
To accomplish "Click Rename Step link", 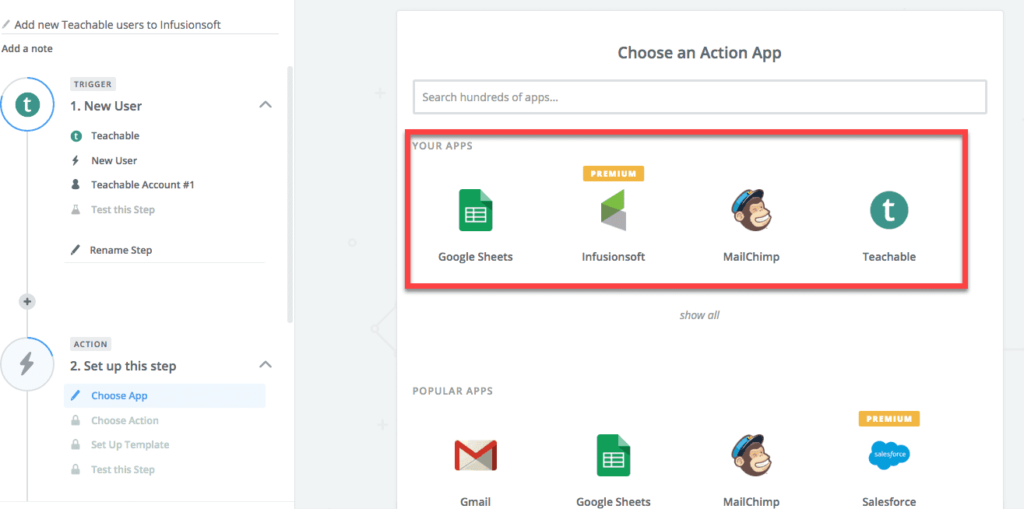I will pos(121,250).
